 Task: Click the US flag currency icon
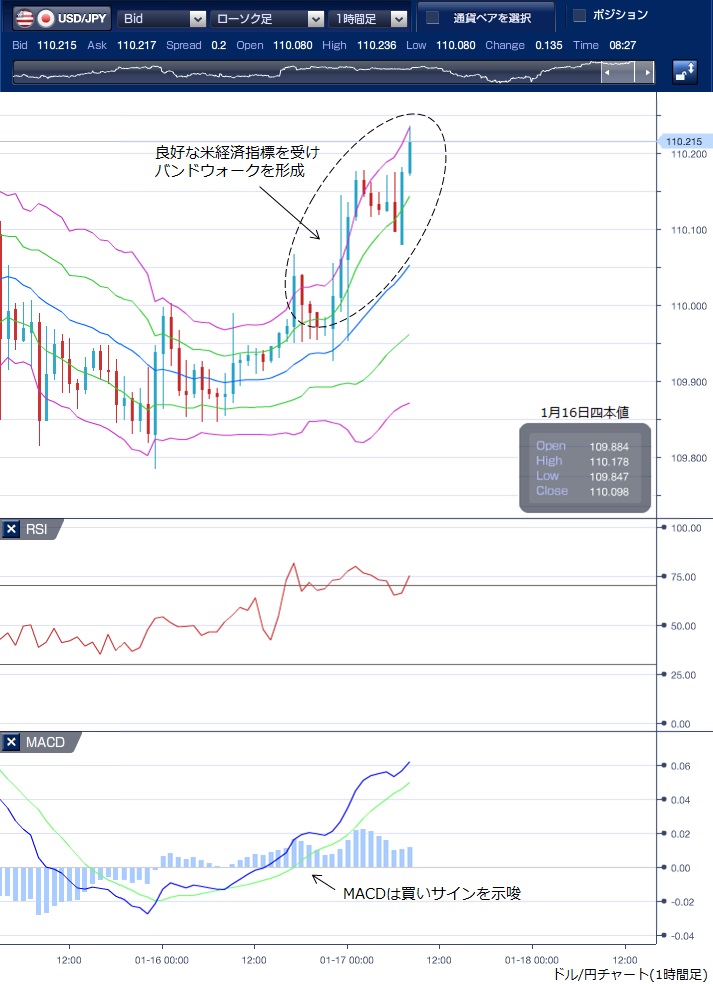click(21, 18)
